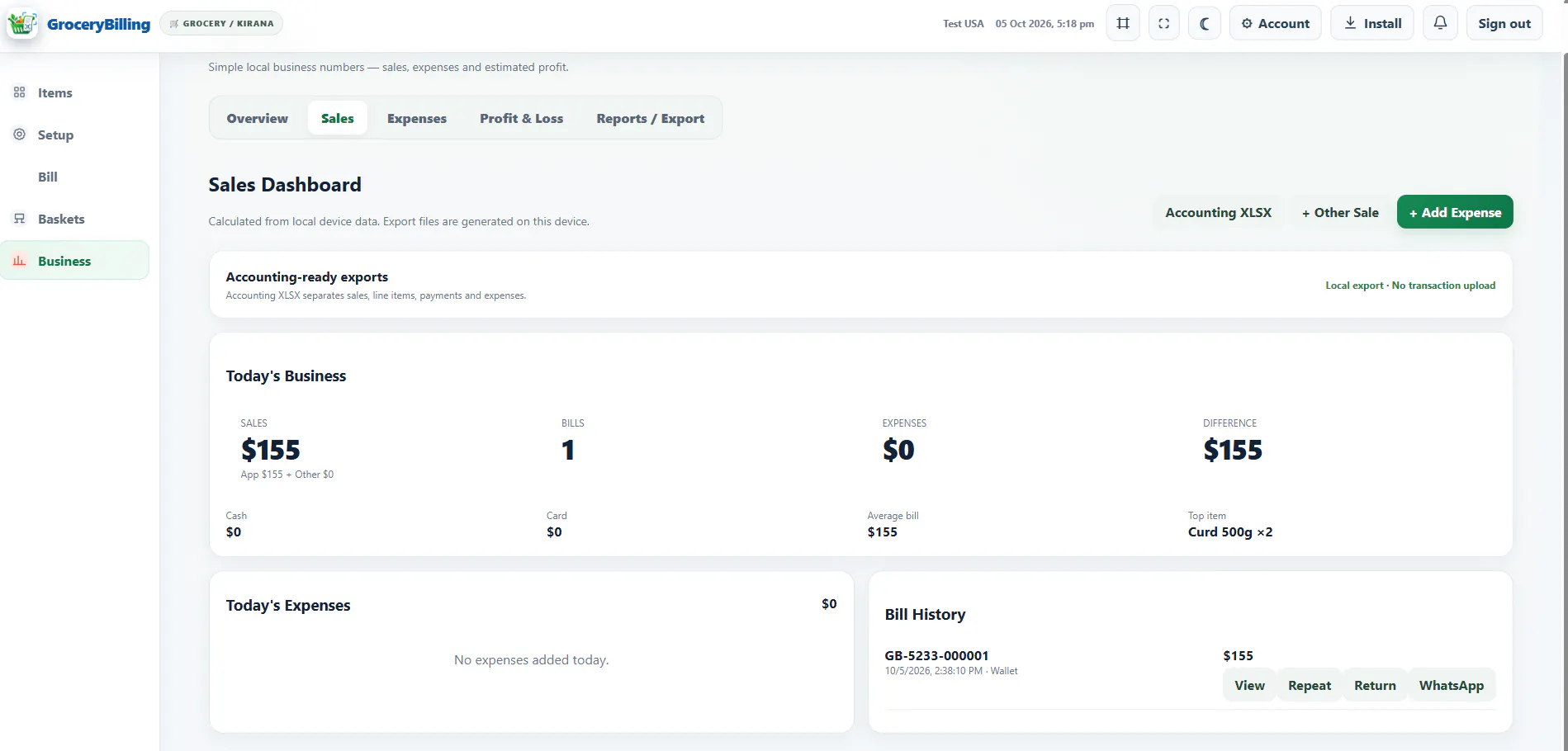The width and height of the screenshot is (1568, 751).
Task: Click the Accounting-ready exports heading
Action: pyautogui.click(x=307, y=277)
